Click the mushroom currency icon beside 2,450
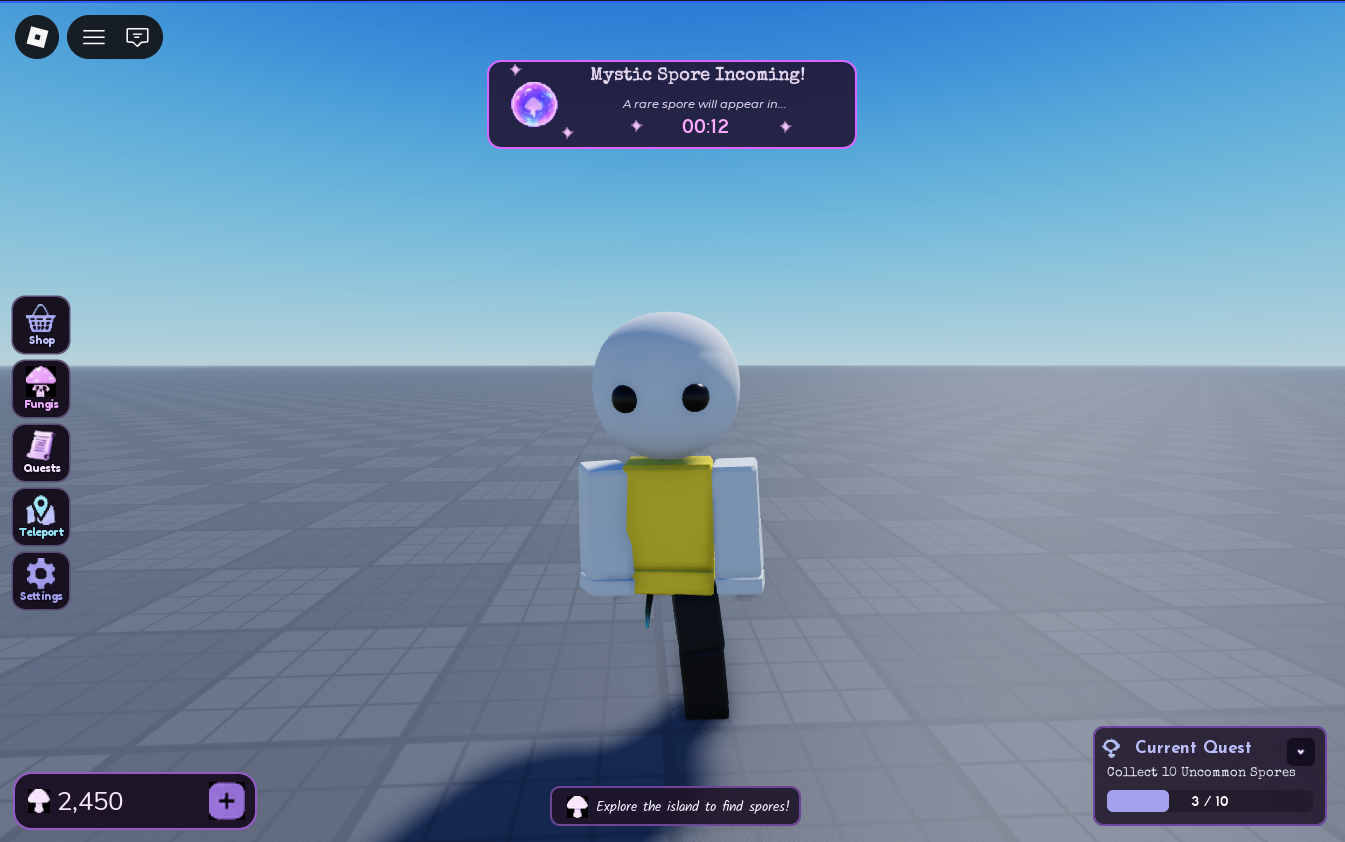The image size is (1345, 842). (x=39, y=801)
